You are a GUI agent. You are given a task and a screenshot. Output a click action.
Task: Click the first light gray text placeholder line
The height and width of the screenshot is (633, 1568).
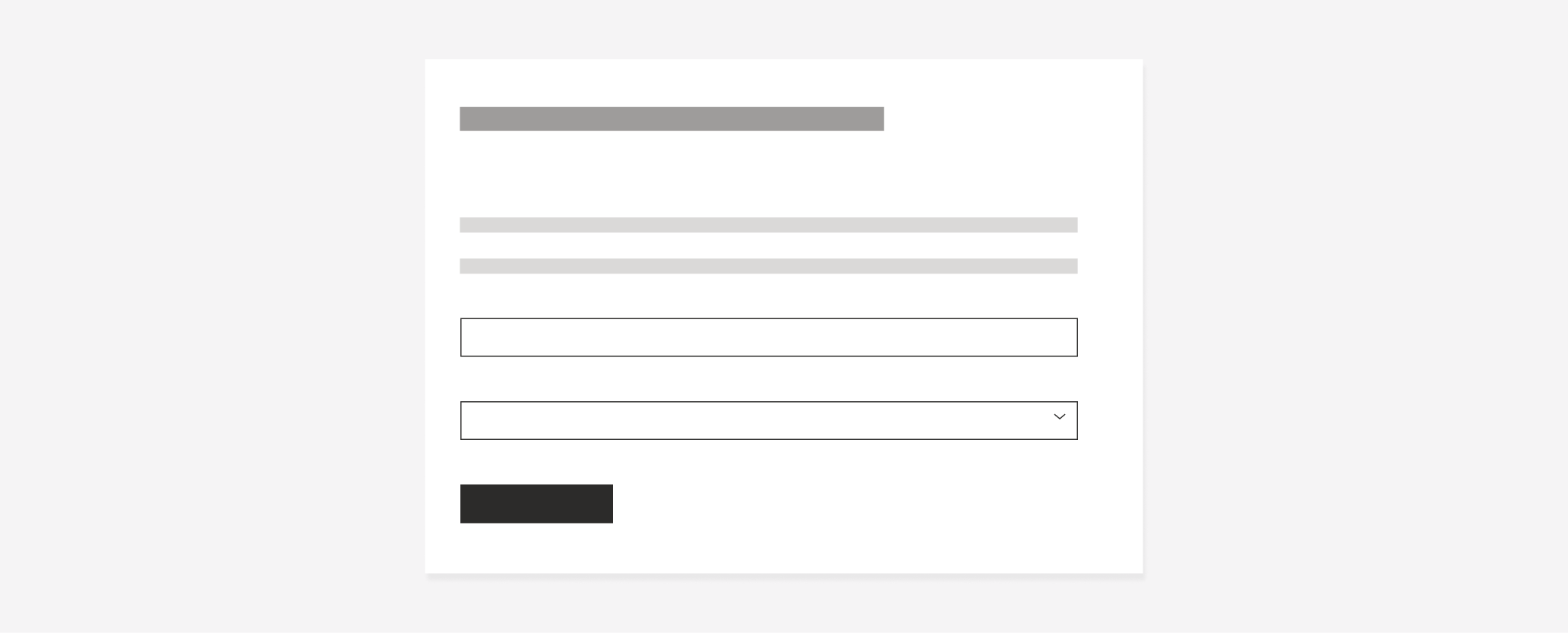(x=769, y=225)
